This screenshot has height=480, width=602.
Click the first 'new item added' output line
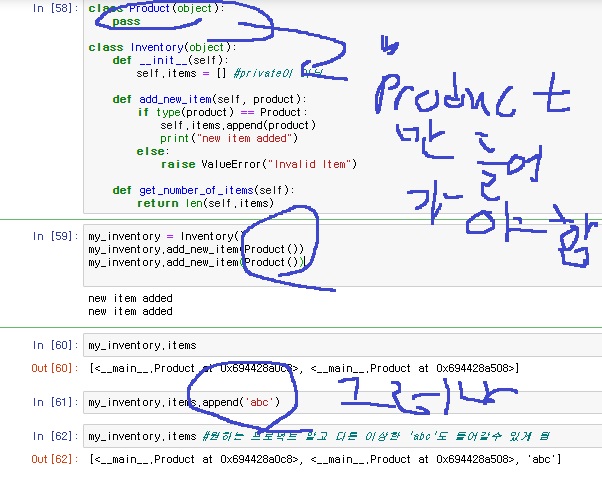130,298
